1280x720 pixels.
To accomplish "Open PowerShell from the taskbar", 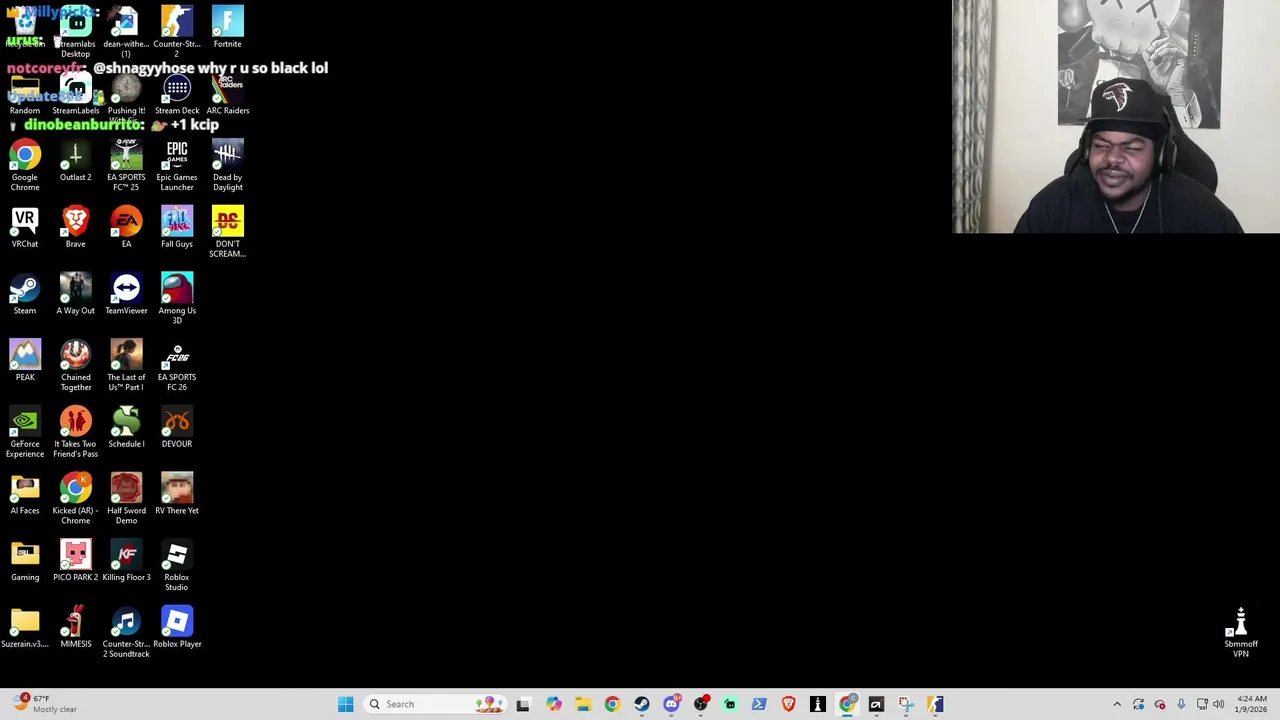I will 759,704.
